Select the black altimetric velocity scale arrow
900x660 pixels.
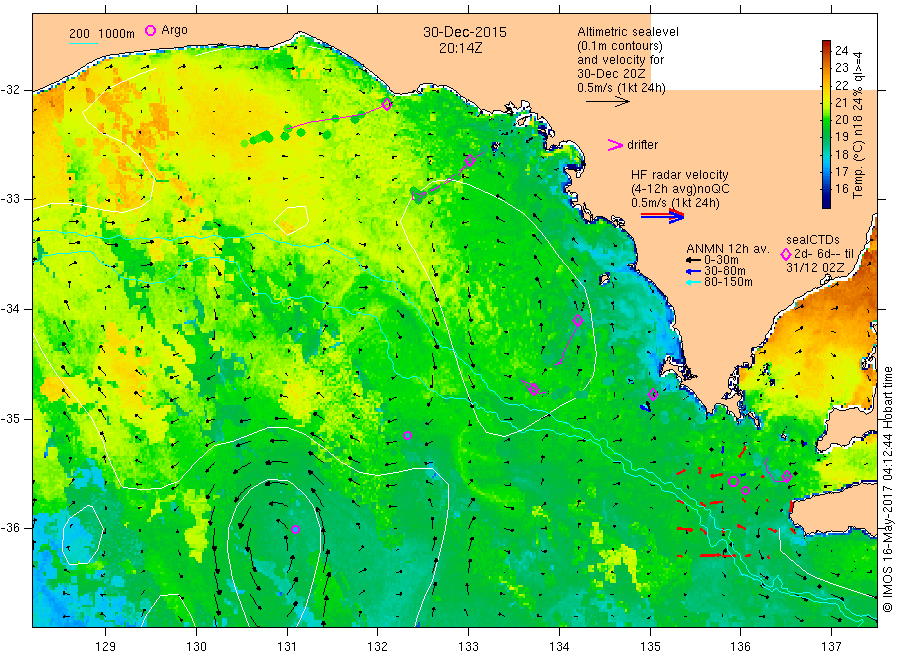pyautogui.click(x=608, y=102)
